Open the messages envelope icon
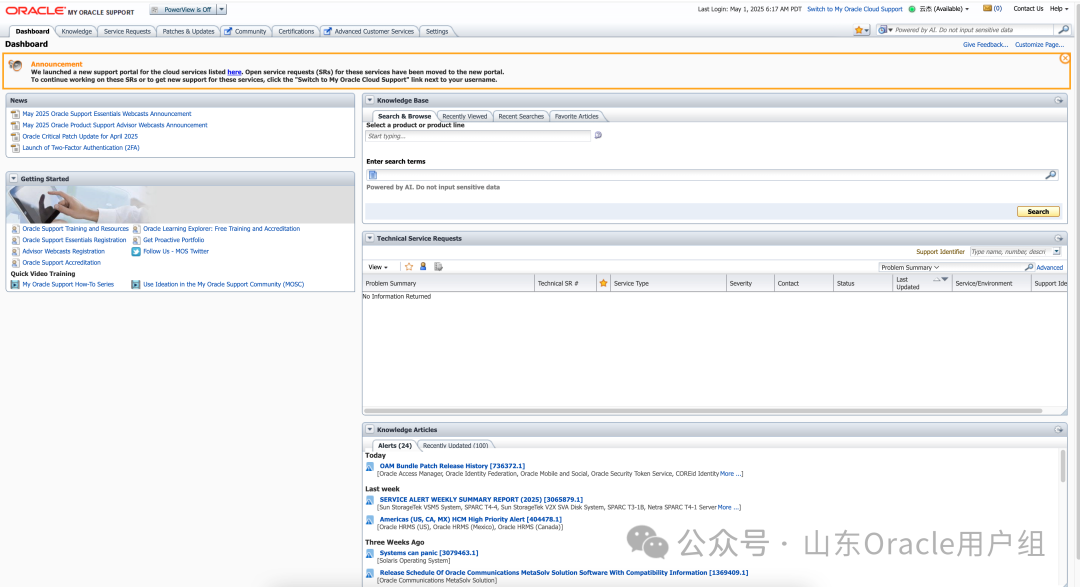 [987, 8]
